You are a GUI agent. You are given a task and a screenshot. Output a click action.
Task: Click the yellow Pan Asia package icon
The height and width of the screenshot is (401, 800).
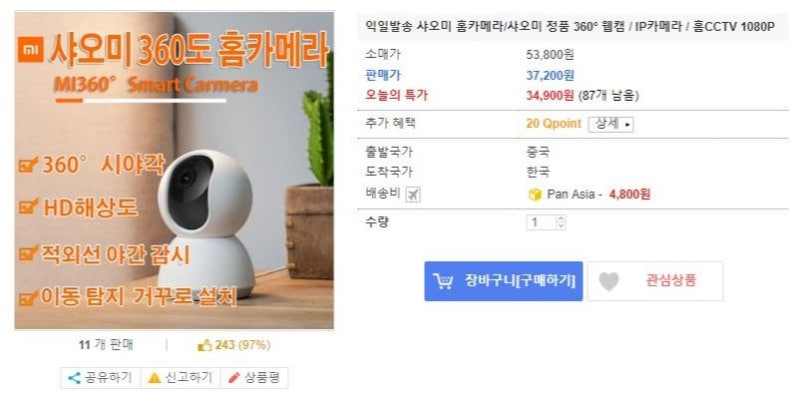[534, 194]
